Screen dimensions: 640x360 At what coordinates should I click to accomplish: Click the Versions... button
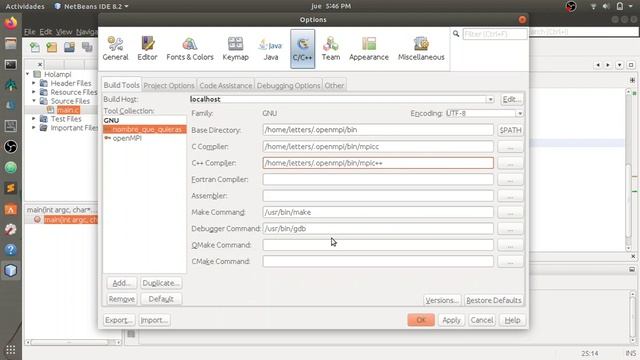[442, 300]
